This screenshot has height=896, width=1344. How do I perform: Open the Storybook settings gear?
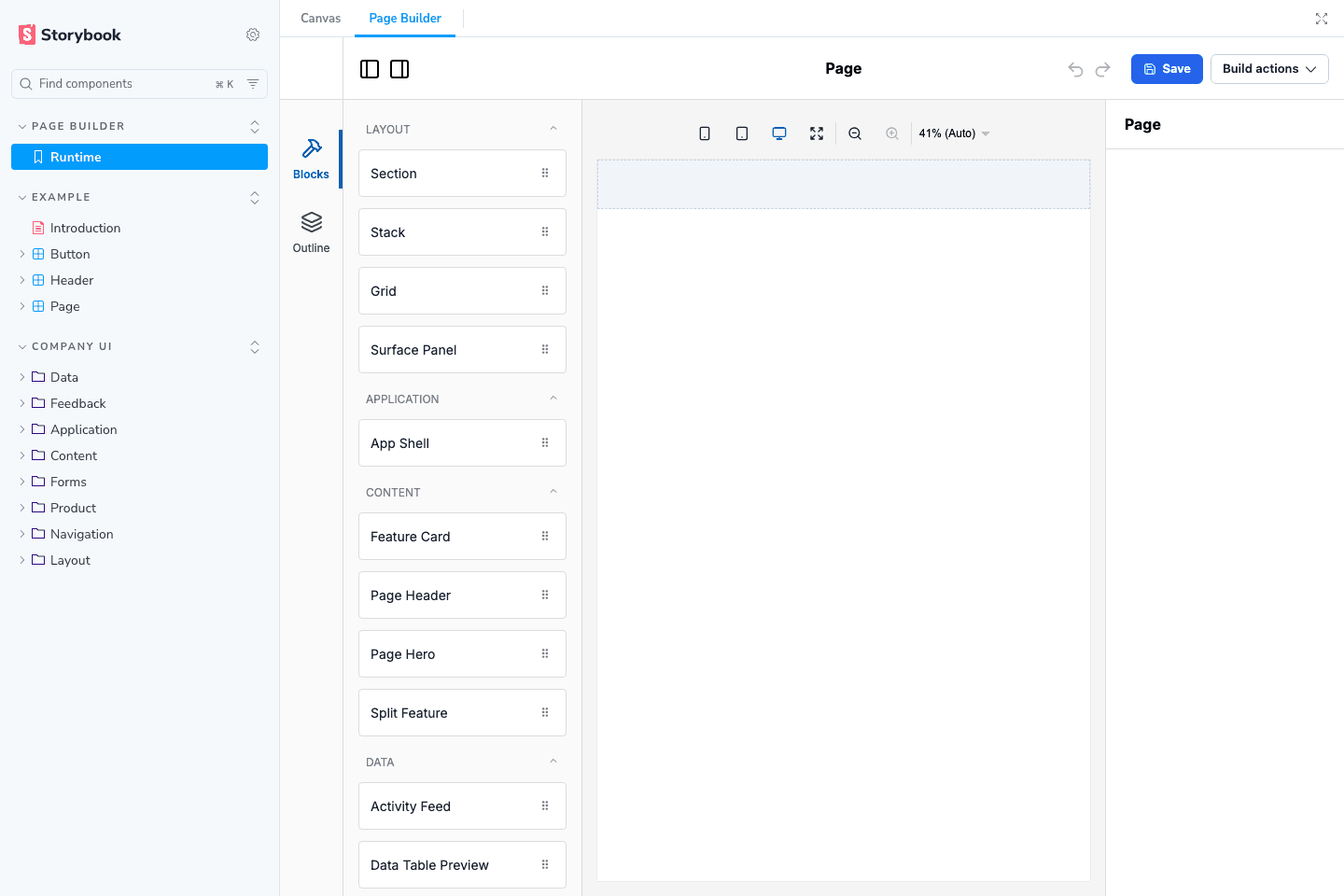pyautogui.click(x=253, y=35)
